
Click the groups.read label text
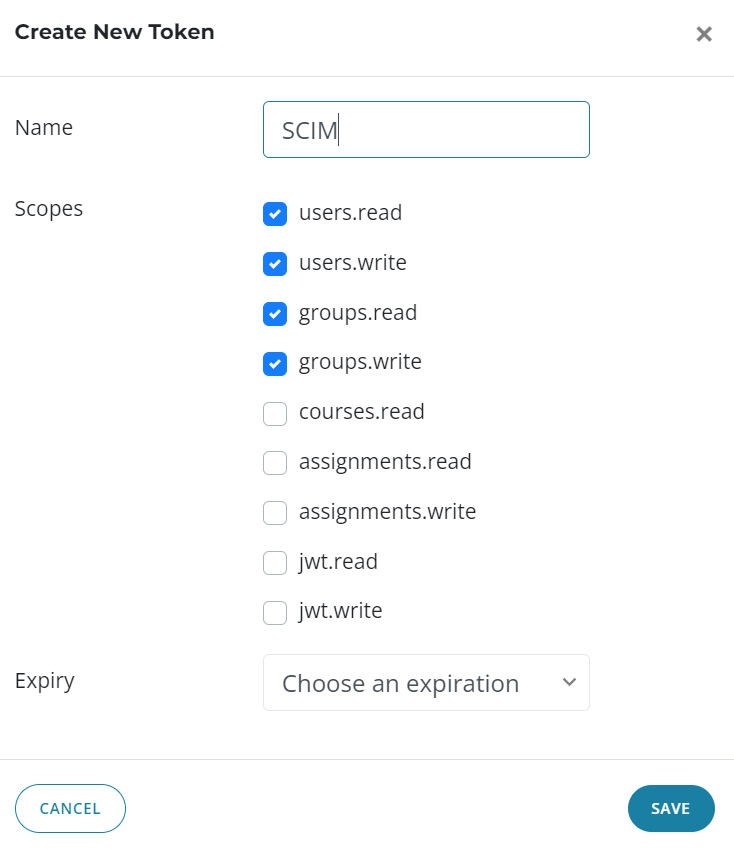pyautogui.click(x=357, y=313)
